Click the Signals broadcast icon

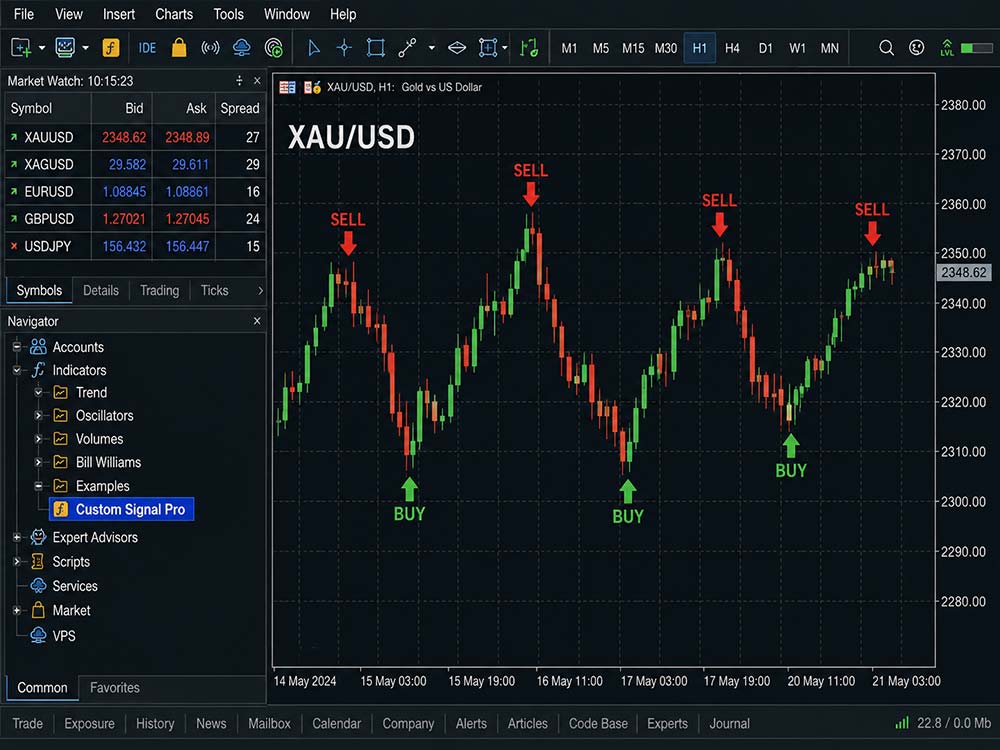pyautogui.click(x=210, y=48)
